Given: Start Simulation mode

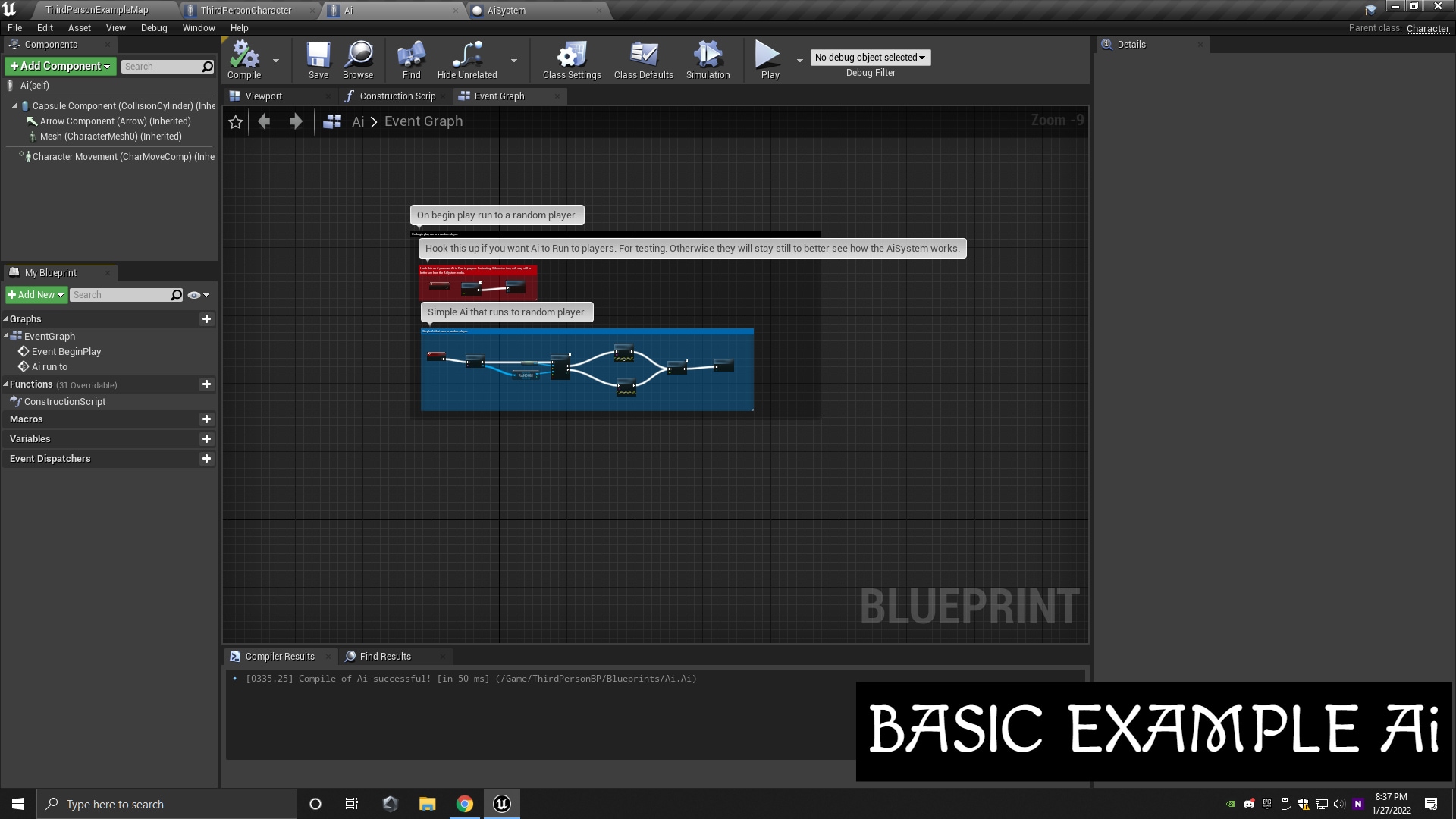Looking at the screenshot, I should [707, 60].
